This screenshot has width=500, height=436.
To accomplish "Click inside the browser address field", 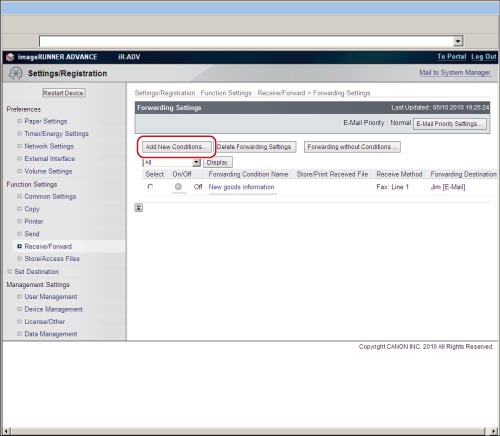I will pos(246,41).
